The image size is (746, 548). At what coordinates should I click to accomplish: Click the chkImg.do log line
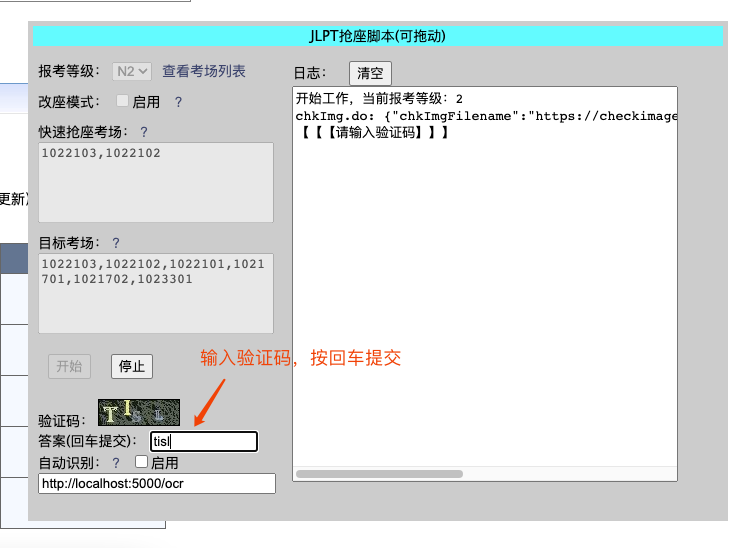coord(486,116)
